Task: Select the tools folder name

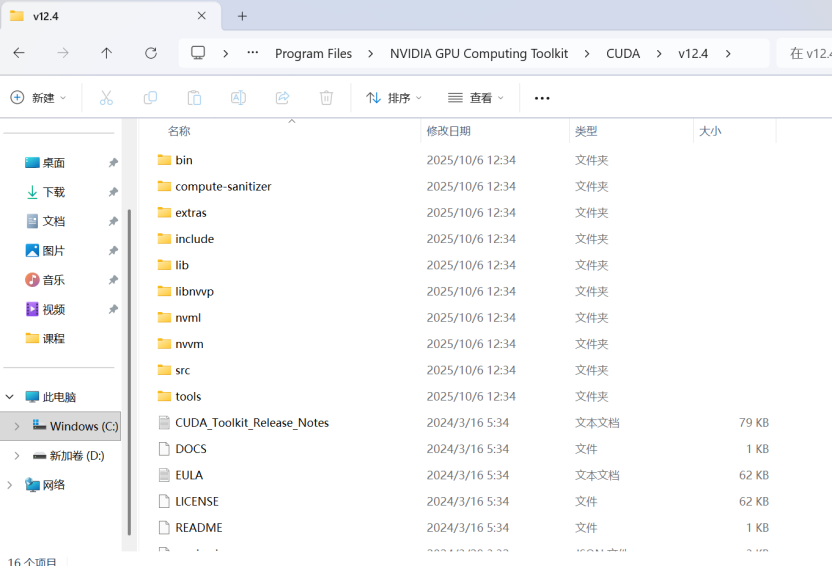Action: point(188,396)
